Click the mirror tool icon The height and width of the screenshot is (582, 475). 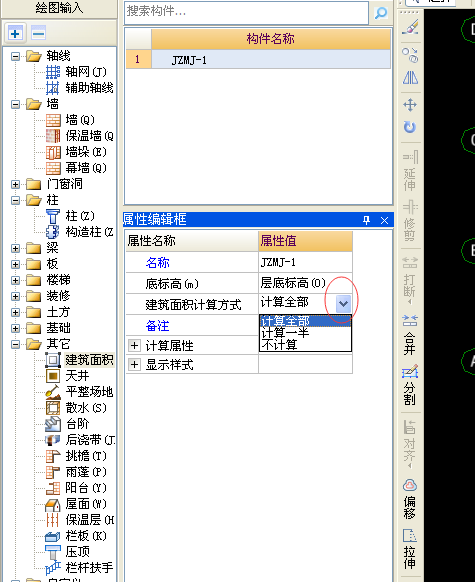pos(410,78)
